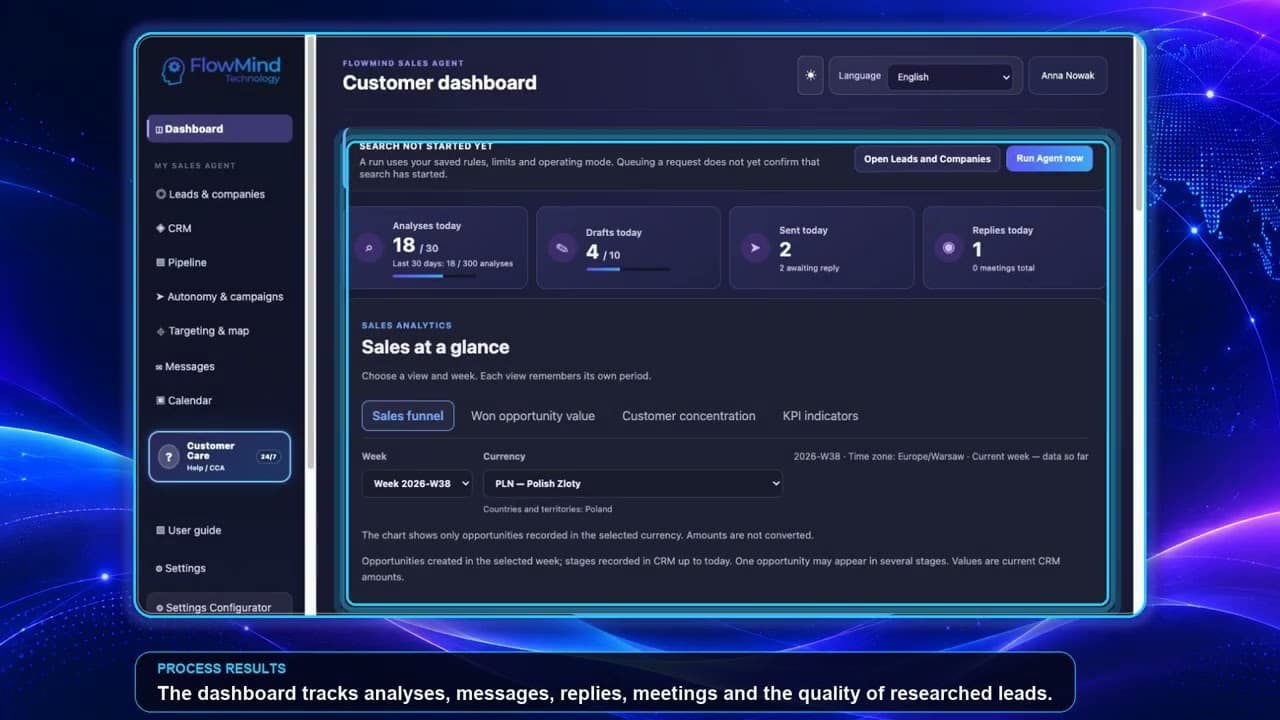
Task: Click Open Leads and Companies button
Action: pos(927,159)
